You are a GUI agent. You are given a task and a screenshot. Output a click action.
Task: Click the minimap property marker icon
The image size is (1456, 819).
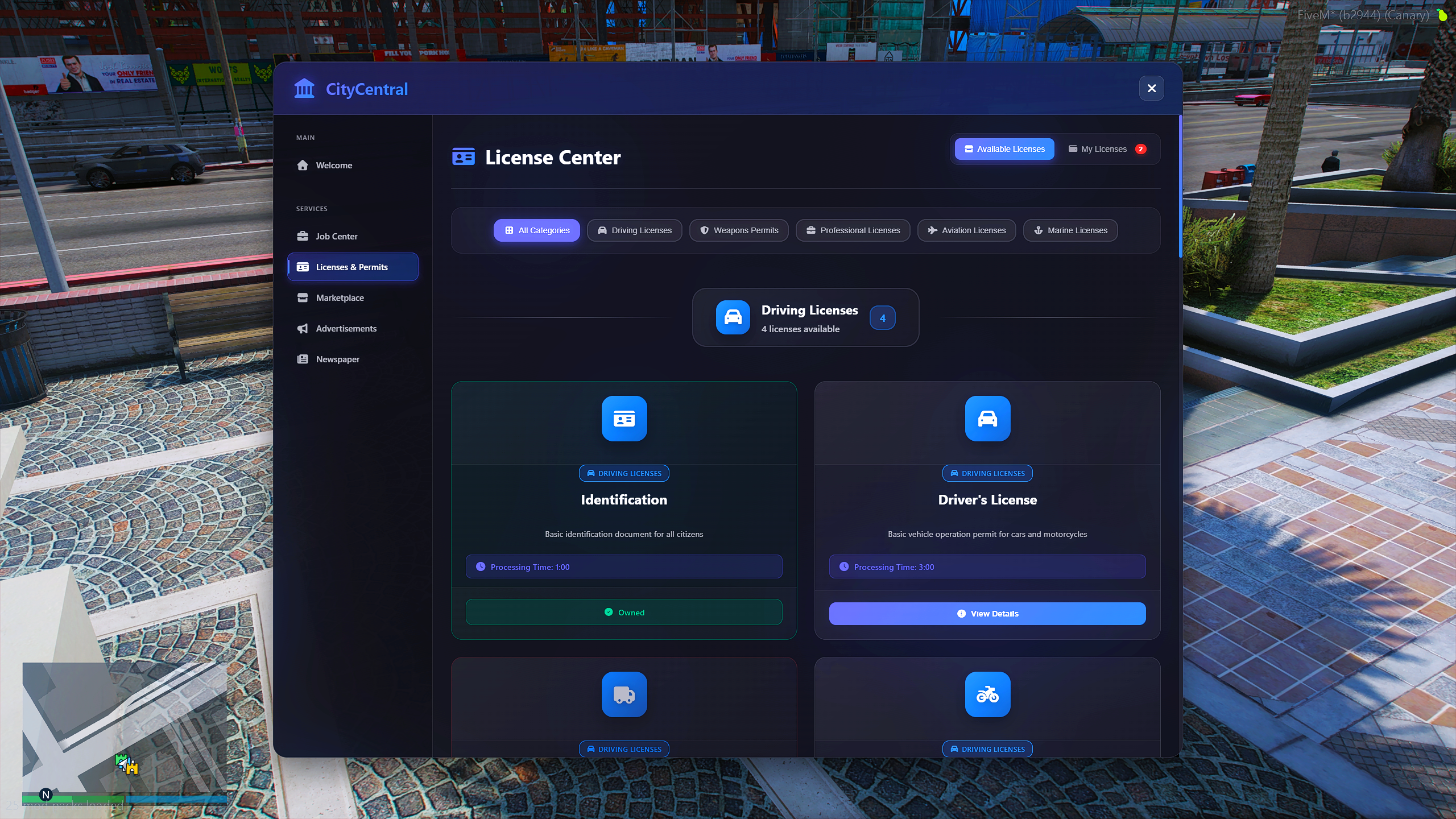(127, 763)
